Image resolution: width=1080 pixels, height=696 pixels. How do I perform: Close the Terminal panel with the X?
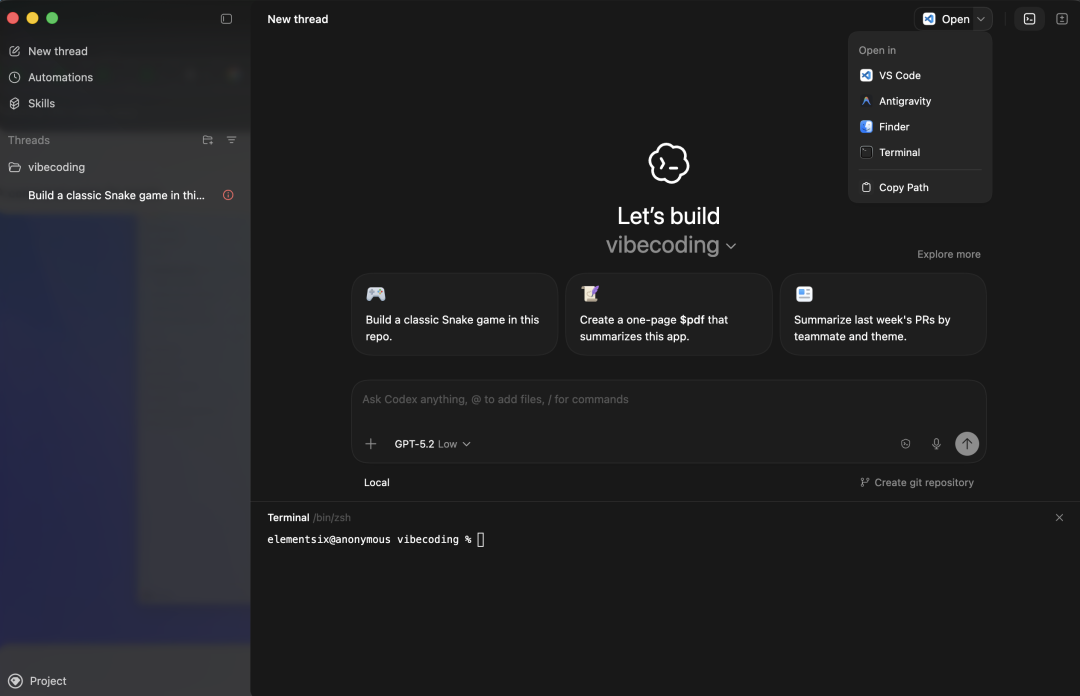coord(1059,518)
